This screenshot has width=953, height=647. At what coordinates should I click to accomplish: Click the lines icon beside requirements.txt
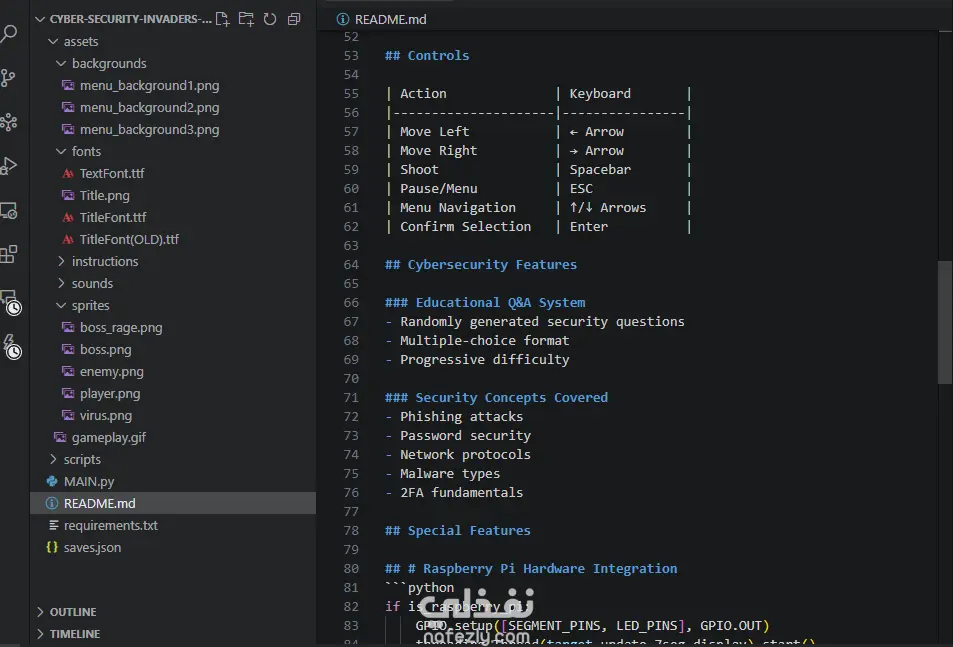click(53, 525)
